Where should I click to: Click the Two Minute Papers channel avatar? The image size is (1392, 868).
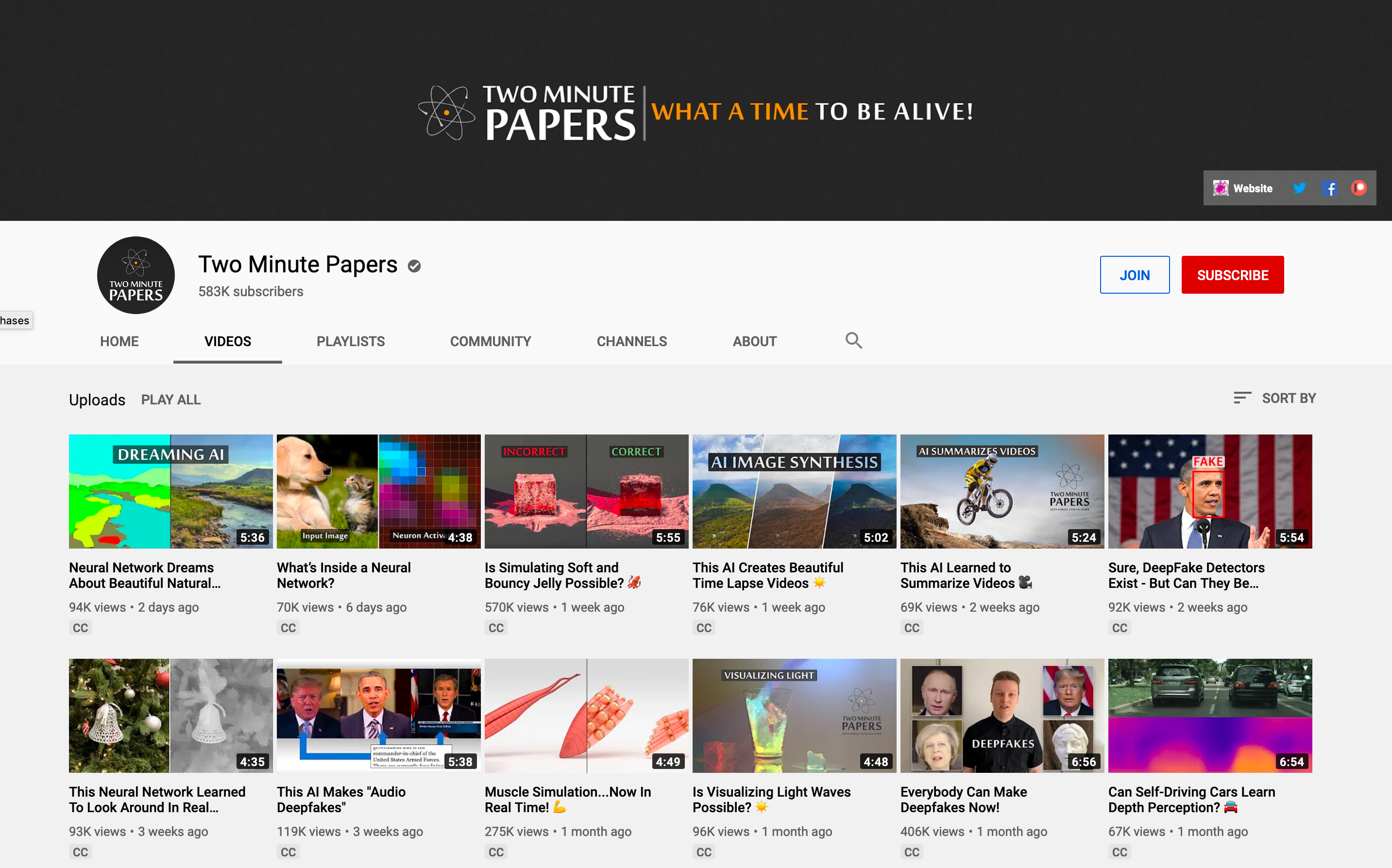[x=136, y=275]
